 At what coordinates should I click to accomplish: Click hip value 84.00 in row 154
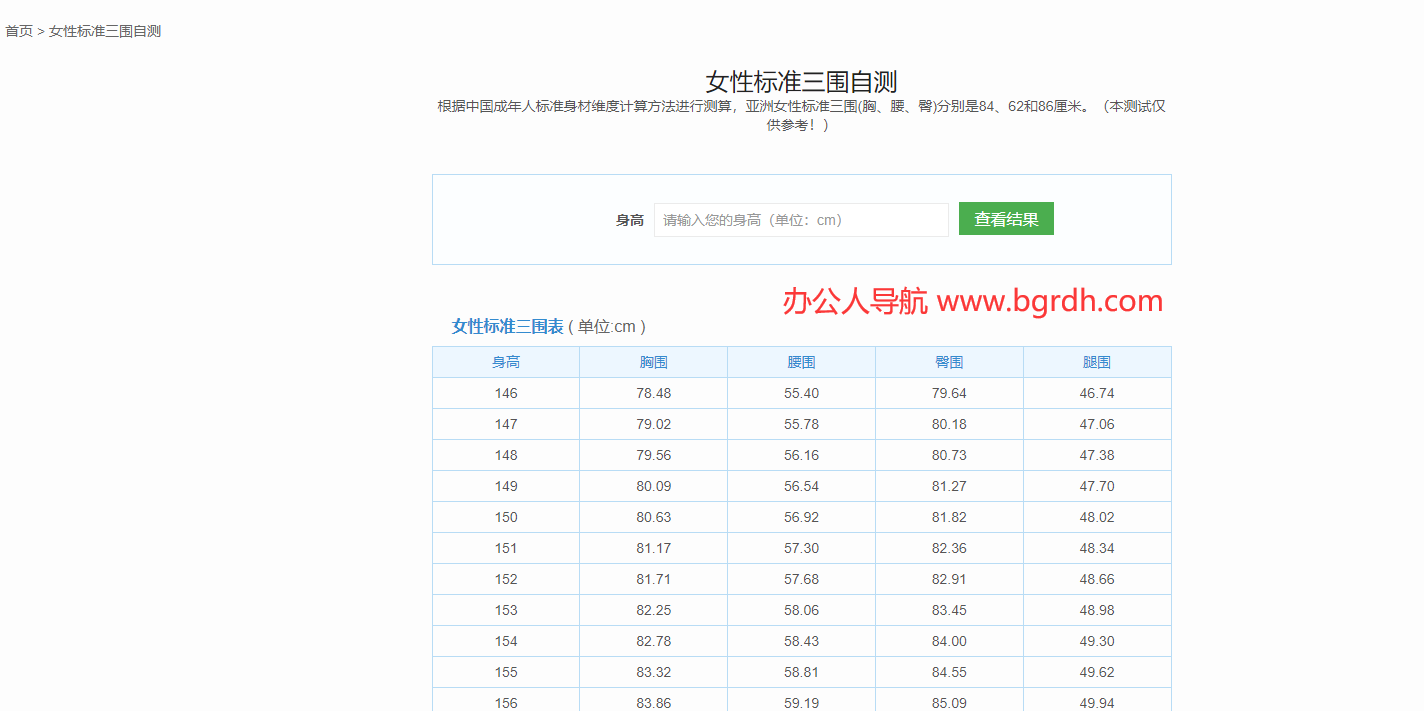pos(948,640)
